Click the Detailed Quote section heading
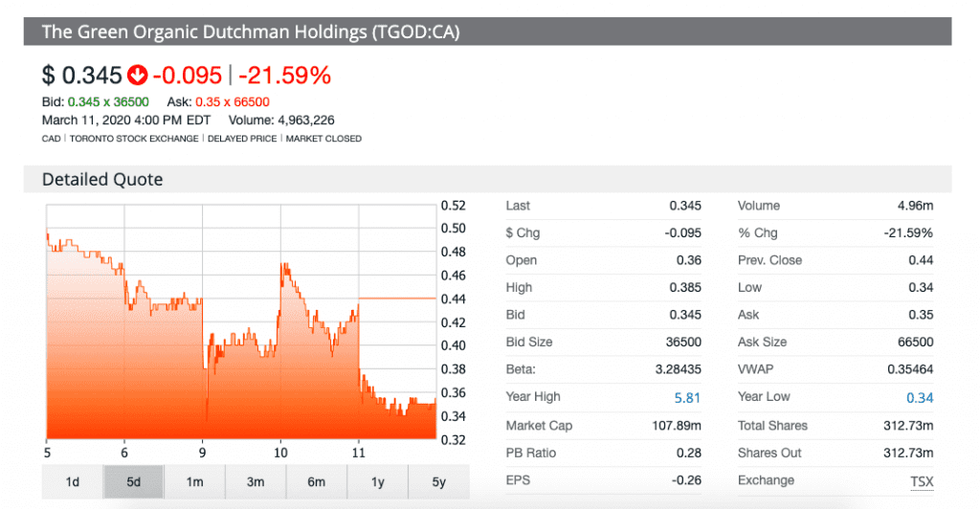 pyautogui.click(x=102, y=180)
